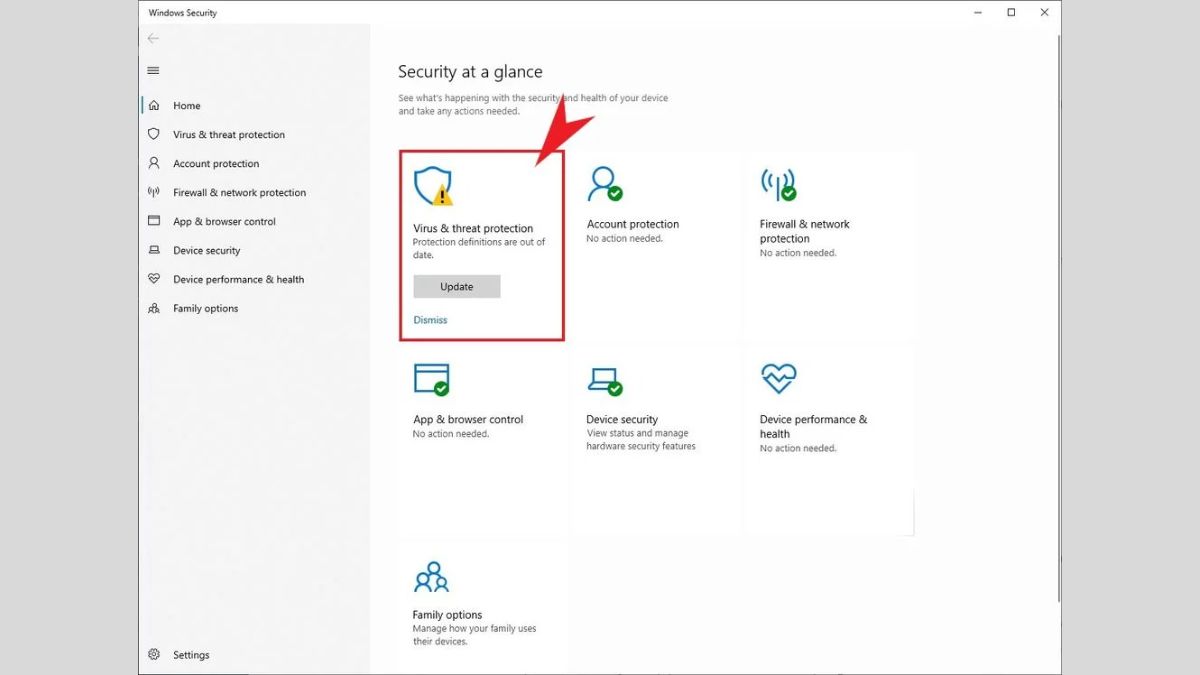Click the Virus & threat protection shield icon
The height and width of the screenshot is (675, 1200).
tap(433, 186)
